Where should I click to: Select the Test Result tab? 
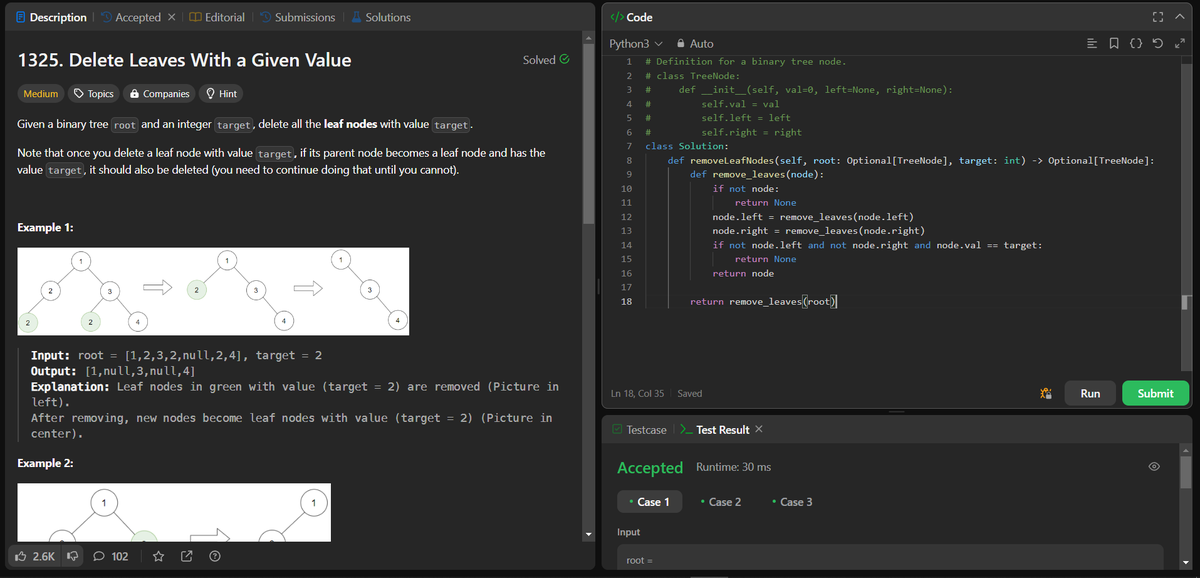[714, 429]
